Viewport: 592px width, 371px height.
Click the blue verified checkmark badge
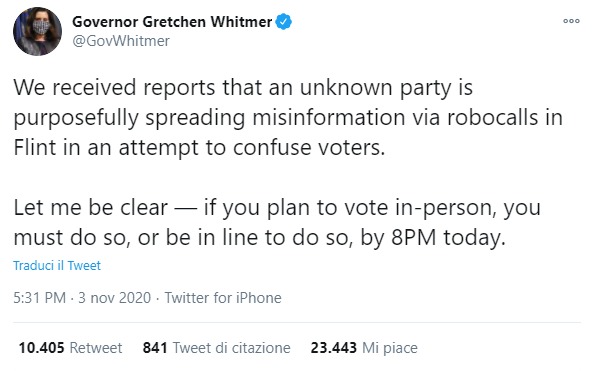point(284,22)
